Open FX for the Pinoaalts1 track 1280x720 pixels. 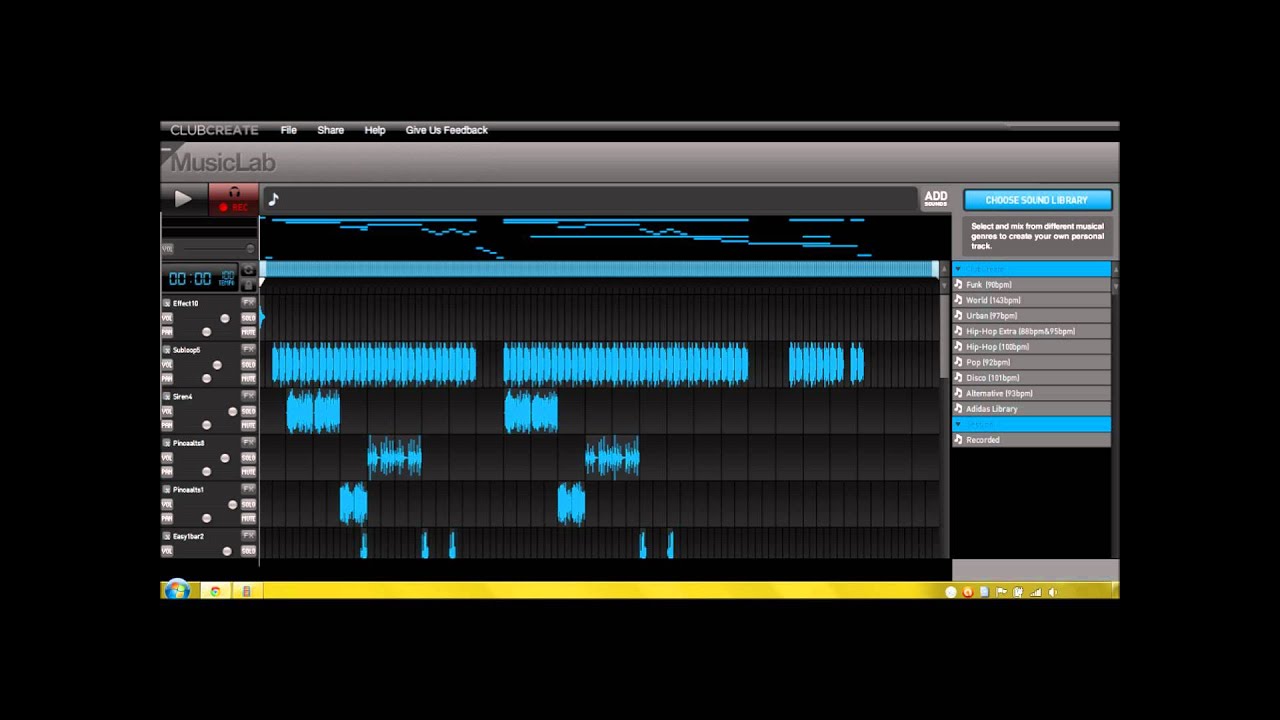249,490
